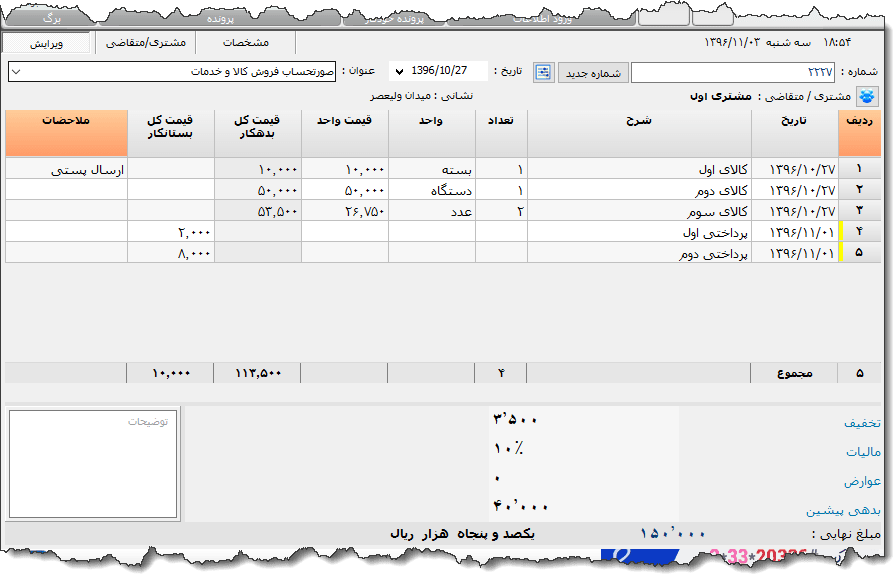Select the کالای اول description cell
The width and height of the screenshot is (894, 575).
(639, 169)
